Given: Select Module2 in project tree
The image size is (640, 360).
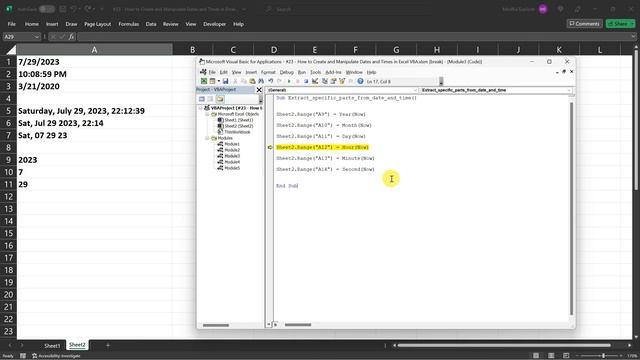Looking at the screenshot, I should 229,150.
